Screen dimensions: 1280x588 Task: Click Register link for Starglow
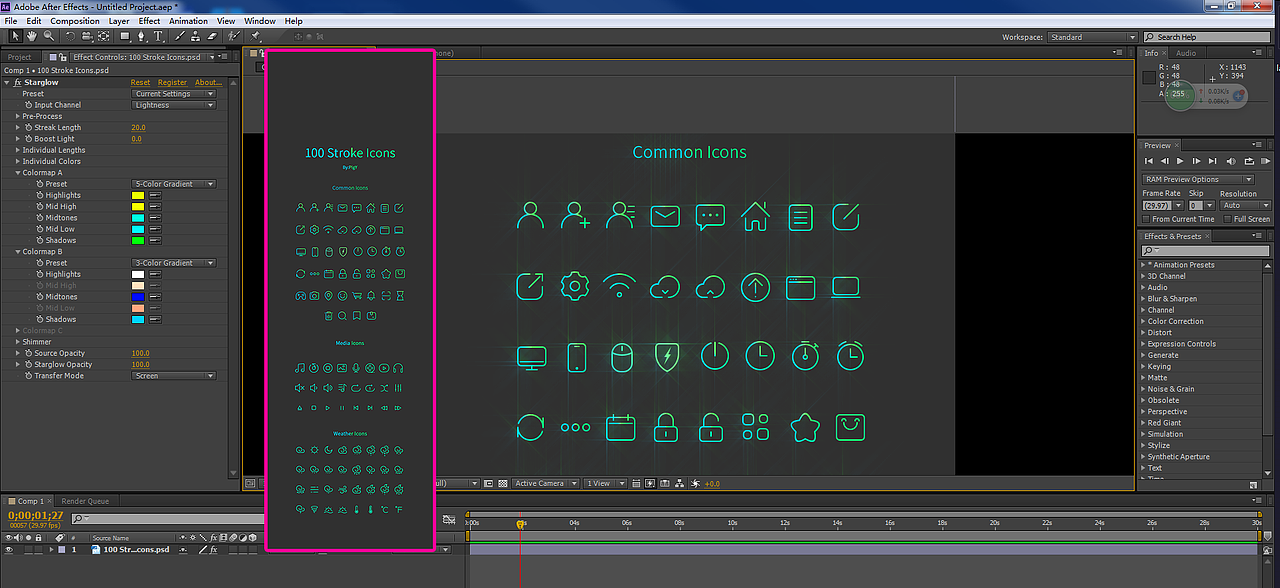[172, 83]
